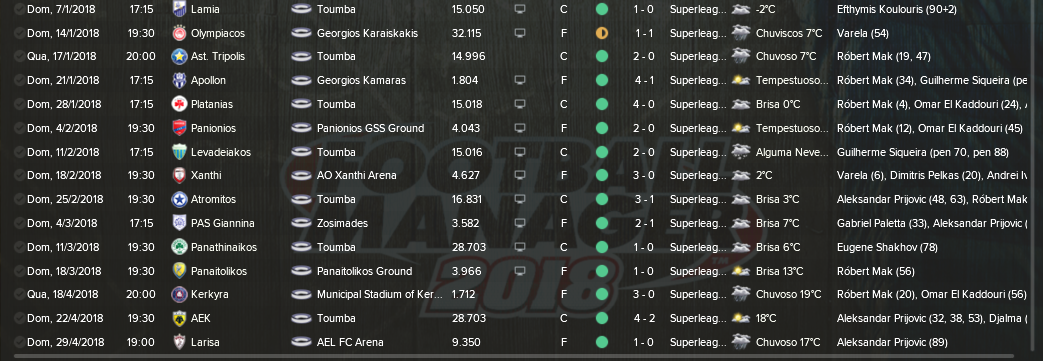
Task: Click the AEK club crest
Action: [x=178, y=318]
